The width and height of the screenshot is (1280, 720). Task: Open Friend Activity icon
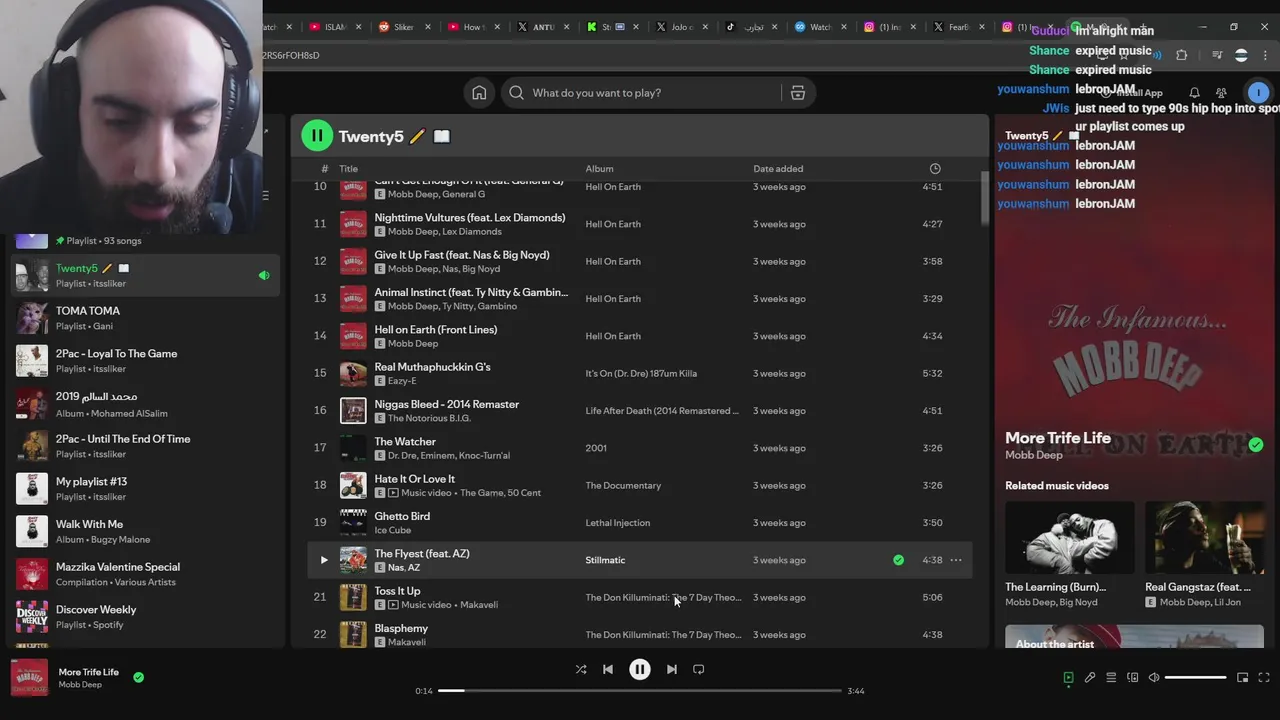click(1221, 93)
